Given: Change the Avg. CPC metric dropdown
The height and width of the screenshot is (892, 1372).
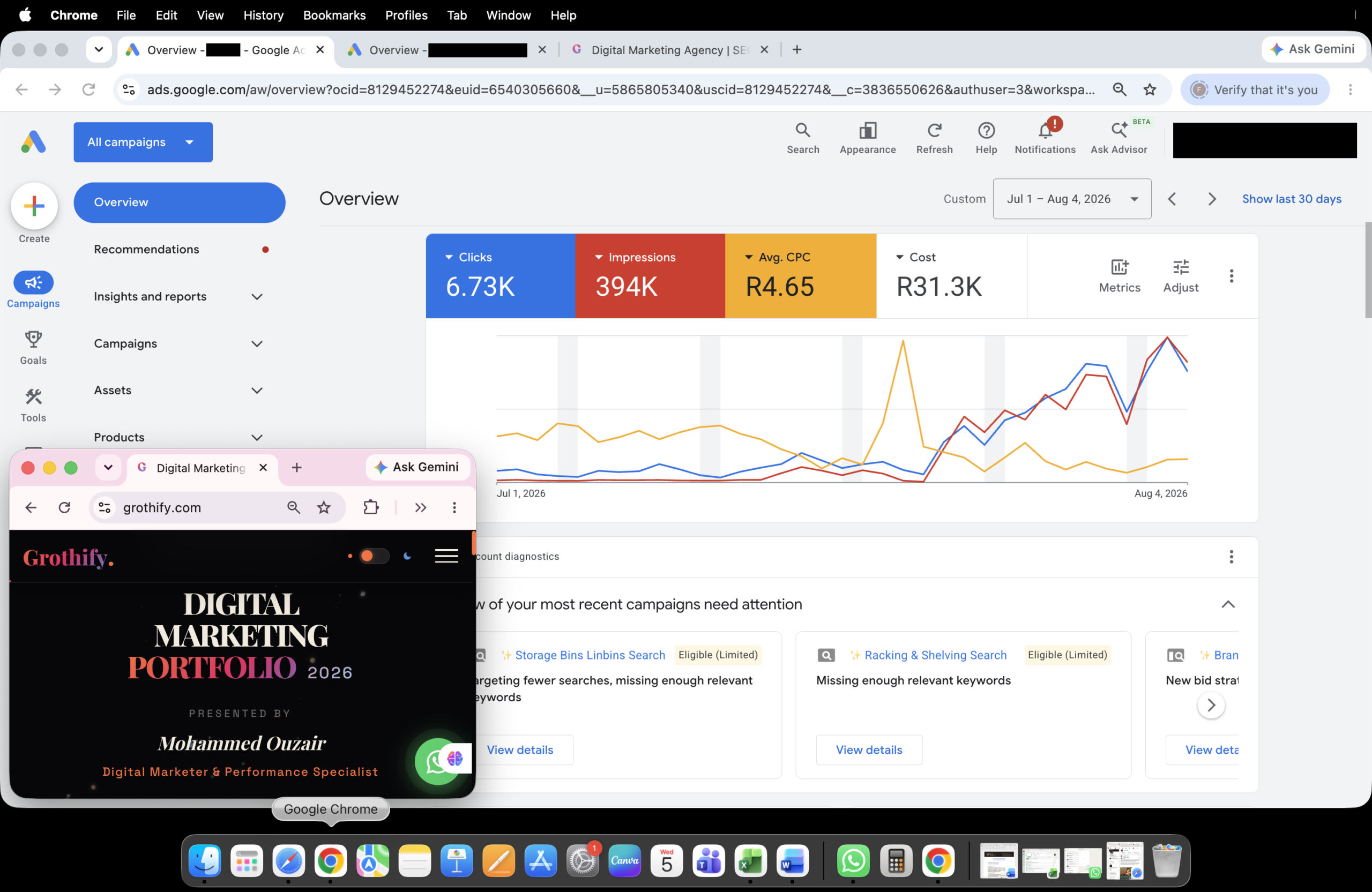Looking at the screenshot, I should tap(778, 257).
